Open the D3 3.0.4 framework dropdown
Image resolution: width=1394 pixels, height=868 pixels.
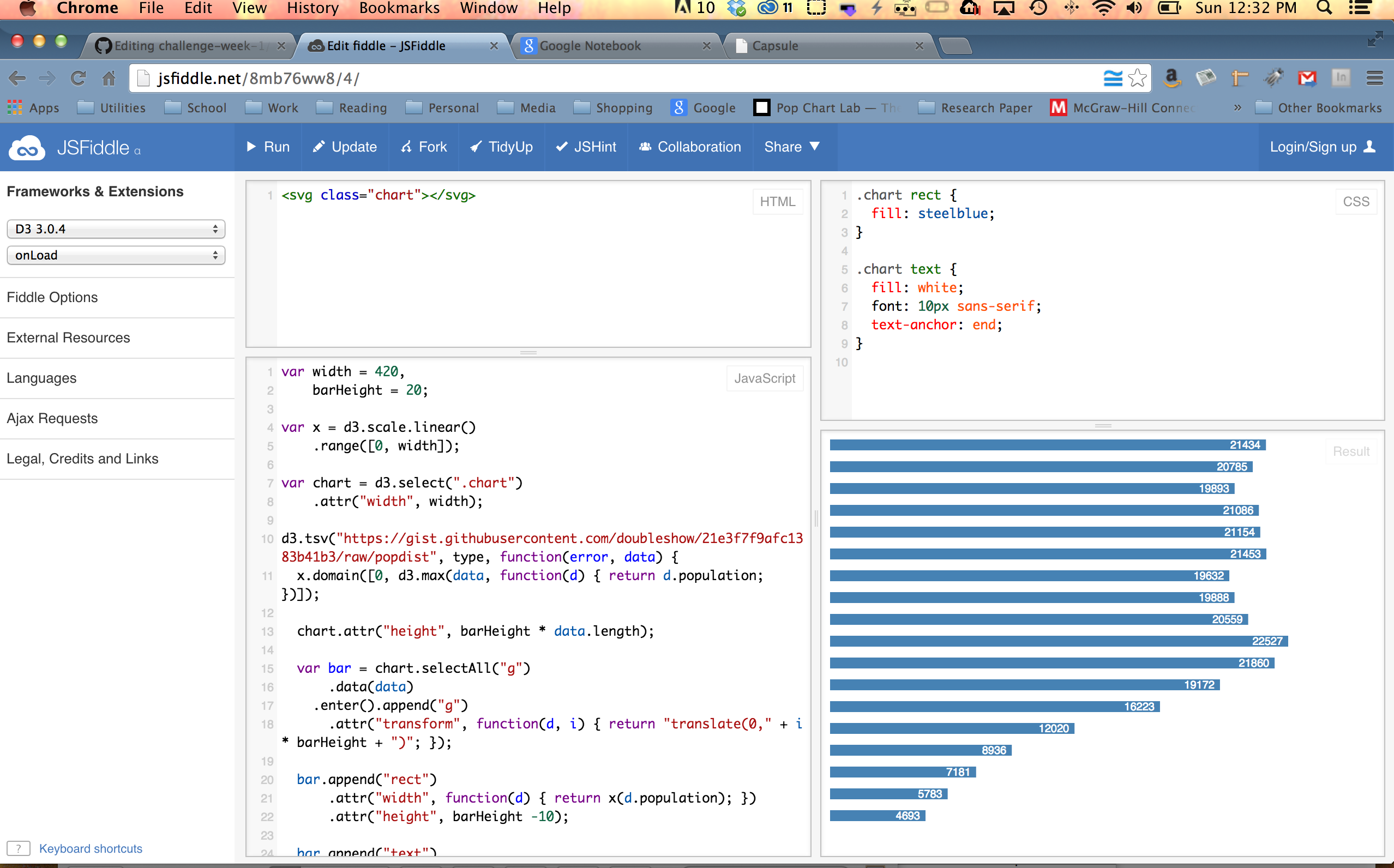116,229
